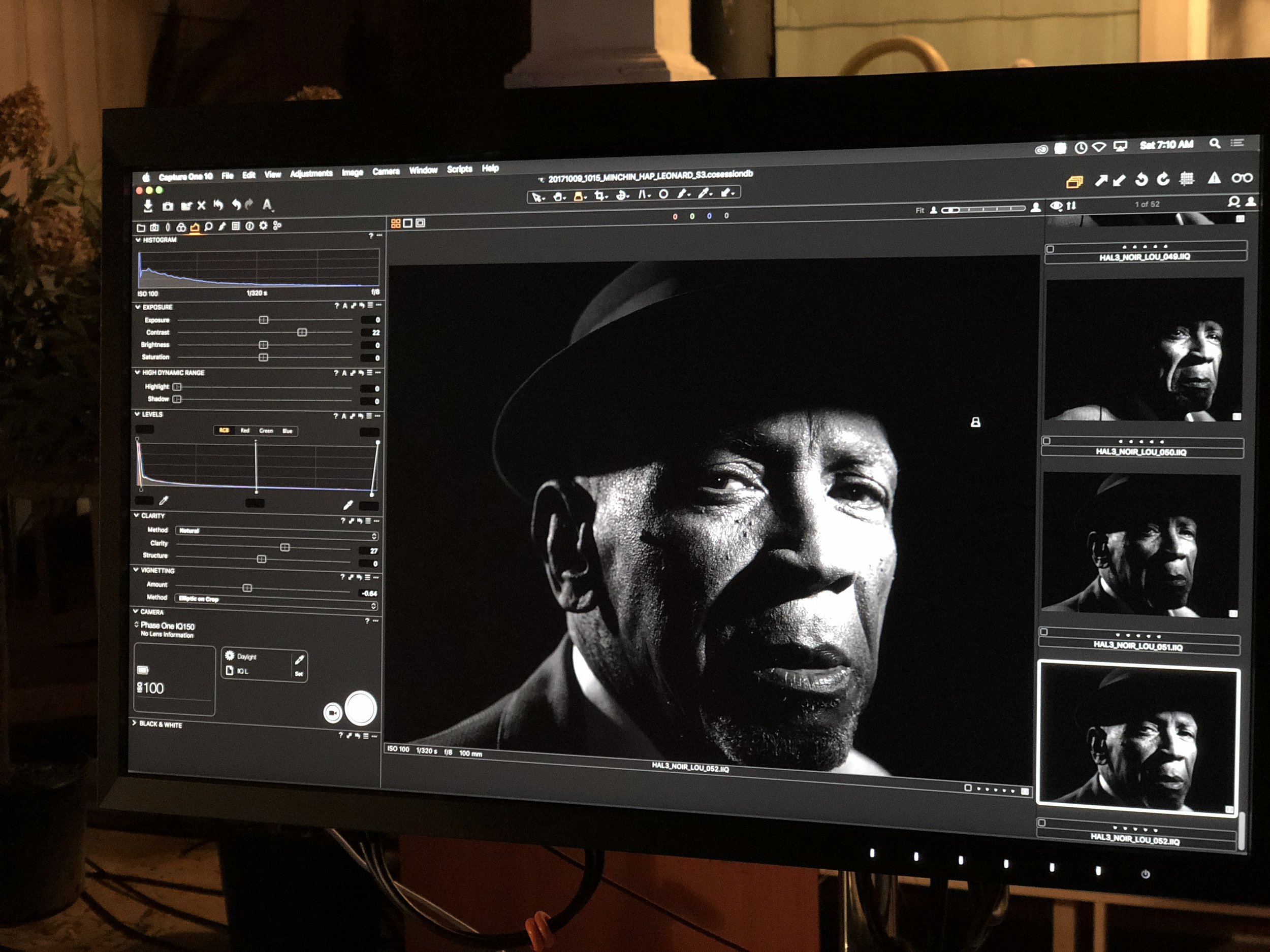The image size is (1270, 952).
Task: Expand the Black & White panel
Action: click(134, 723)
